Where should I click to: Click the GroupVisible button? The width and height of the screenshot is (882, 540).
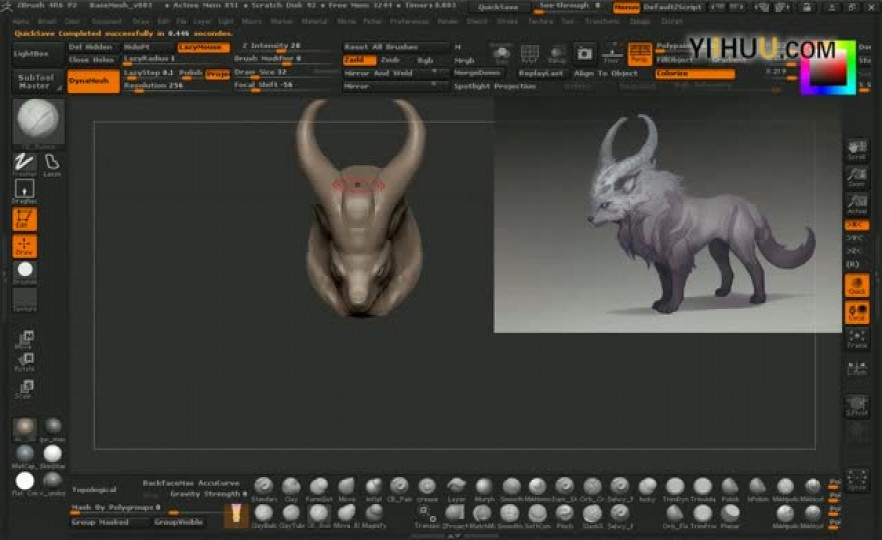click(x=178, y=523)
